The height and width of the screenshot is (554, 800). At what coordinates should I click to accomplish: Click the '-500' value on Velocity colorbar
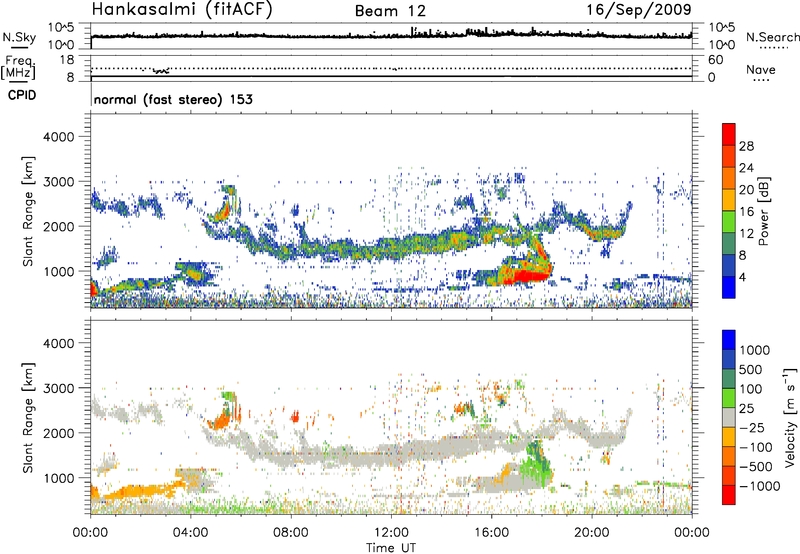pos(756,467)
